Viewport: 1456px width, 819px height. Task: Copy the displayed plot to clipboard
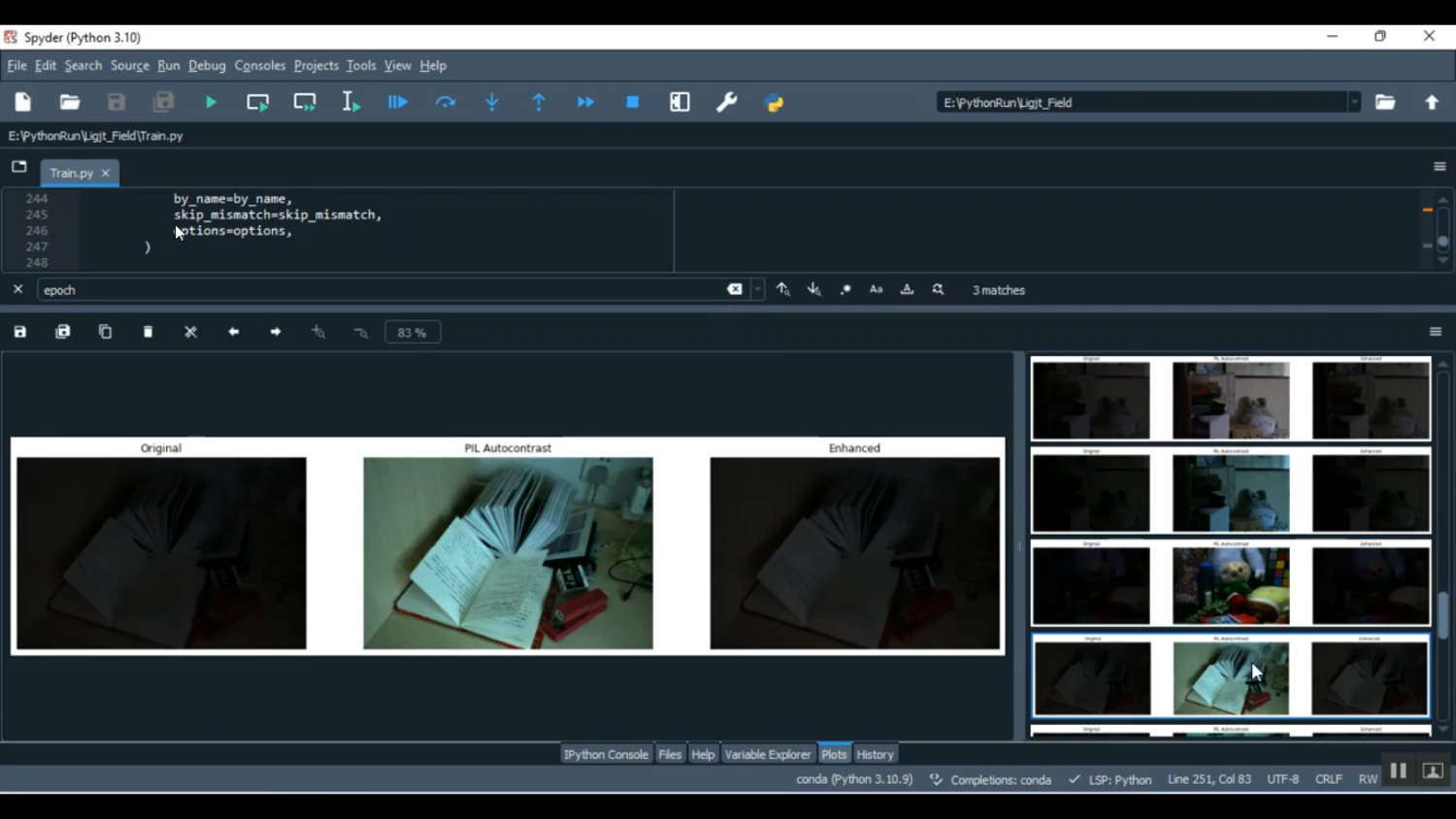pos(105,331)
